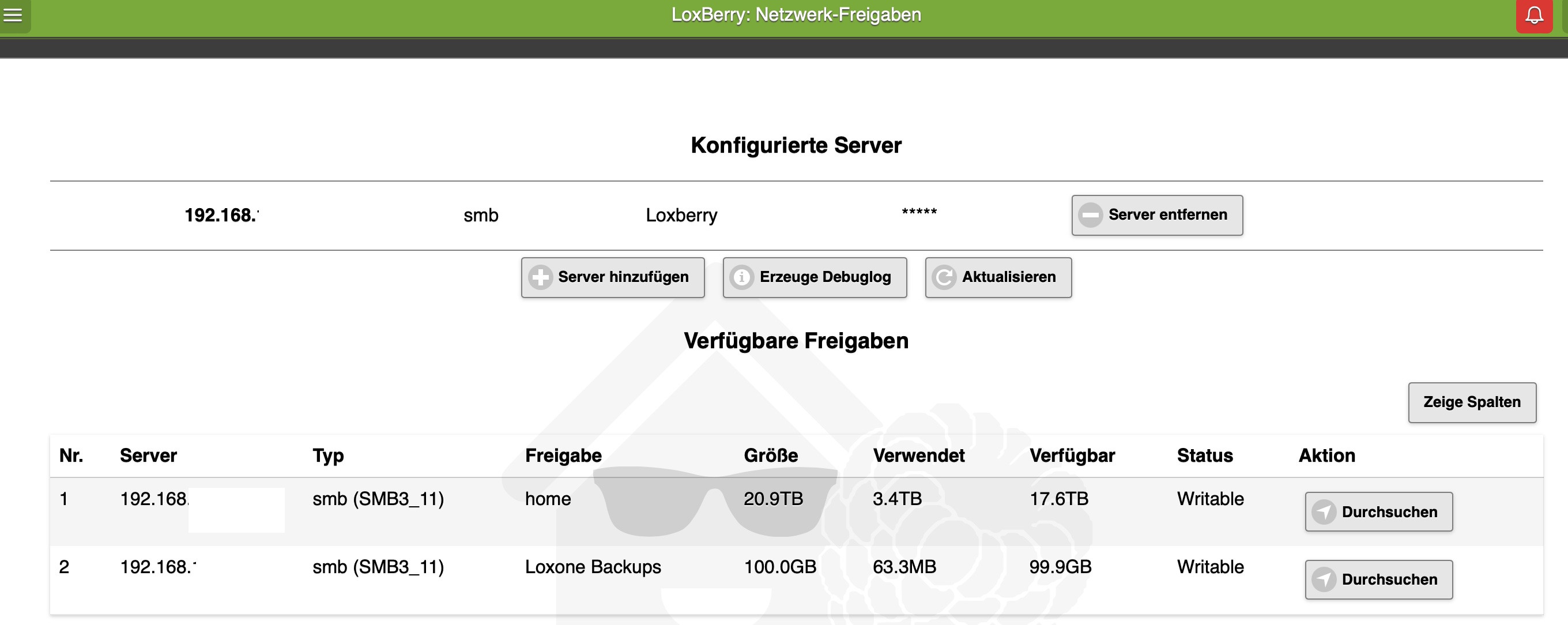
Task: Click Server entfernen button text
Action: click(1167, 215)
